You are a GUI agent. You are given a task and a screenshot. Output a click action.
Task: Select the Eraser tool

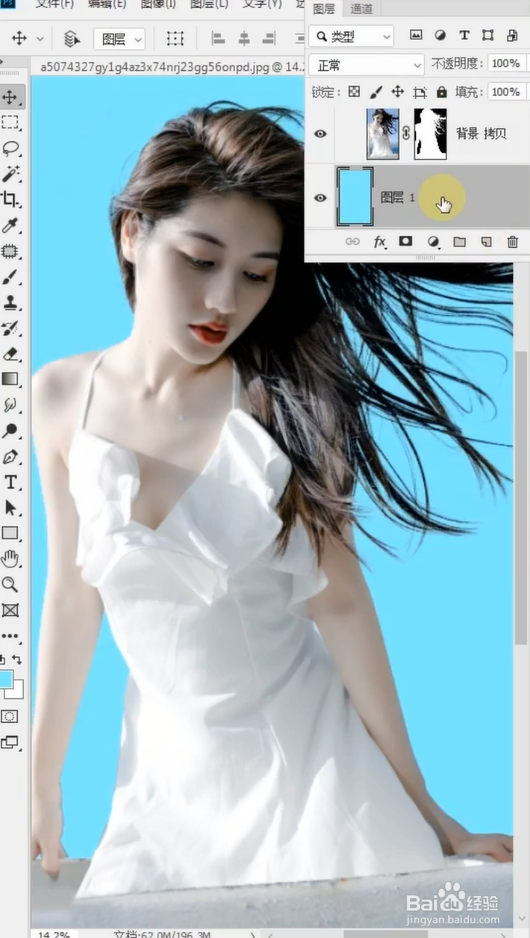pyautogui.click(x=10, y=354)
